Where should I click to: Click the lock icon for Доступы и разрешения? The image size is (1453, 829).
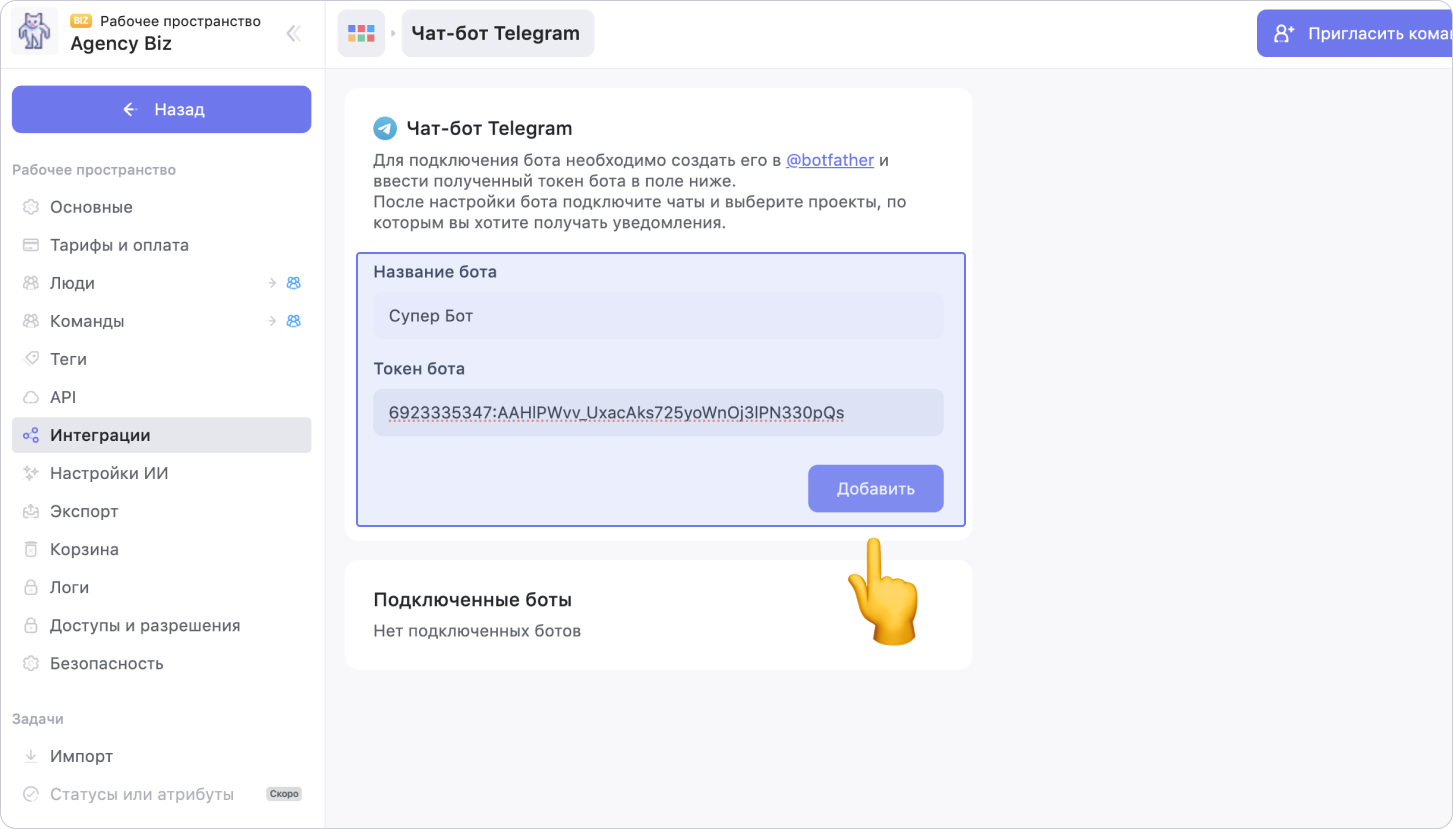[31, 625]
